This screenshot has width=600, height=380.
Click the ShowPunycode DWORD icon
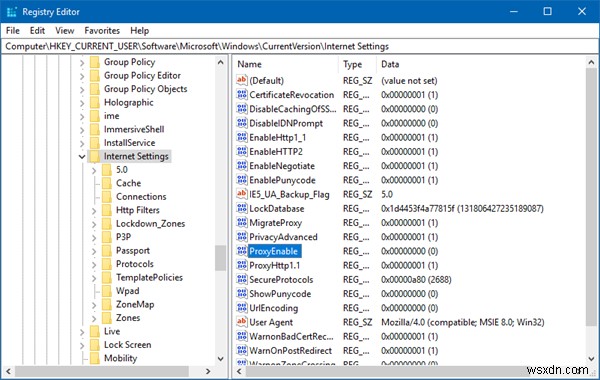pos(241,294)
